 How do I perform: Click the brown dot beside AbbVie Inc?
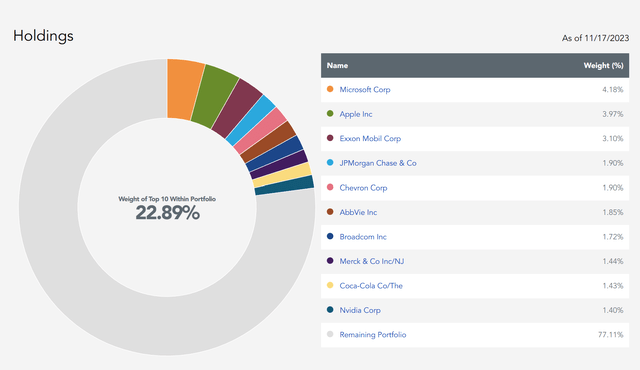[330, 212]
